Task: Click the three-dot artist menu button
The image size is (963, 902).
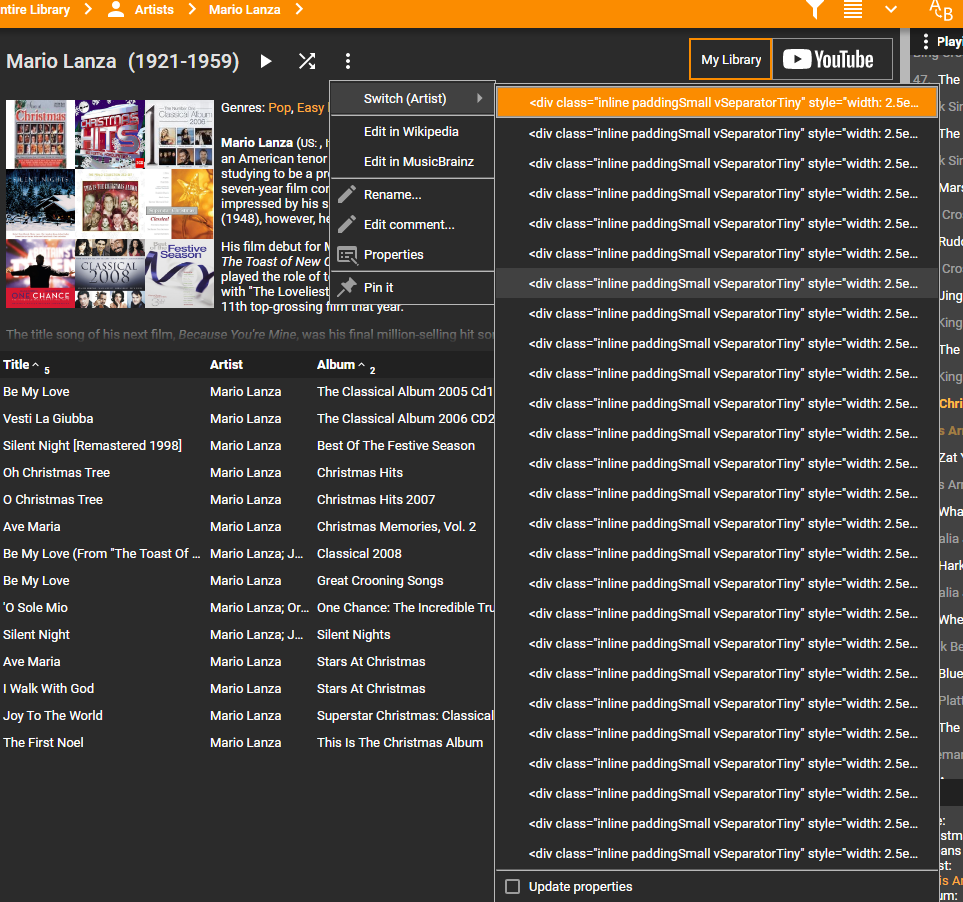Action: (347, 61)
